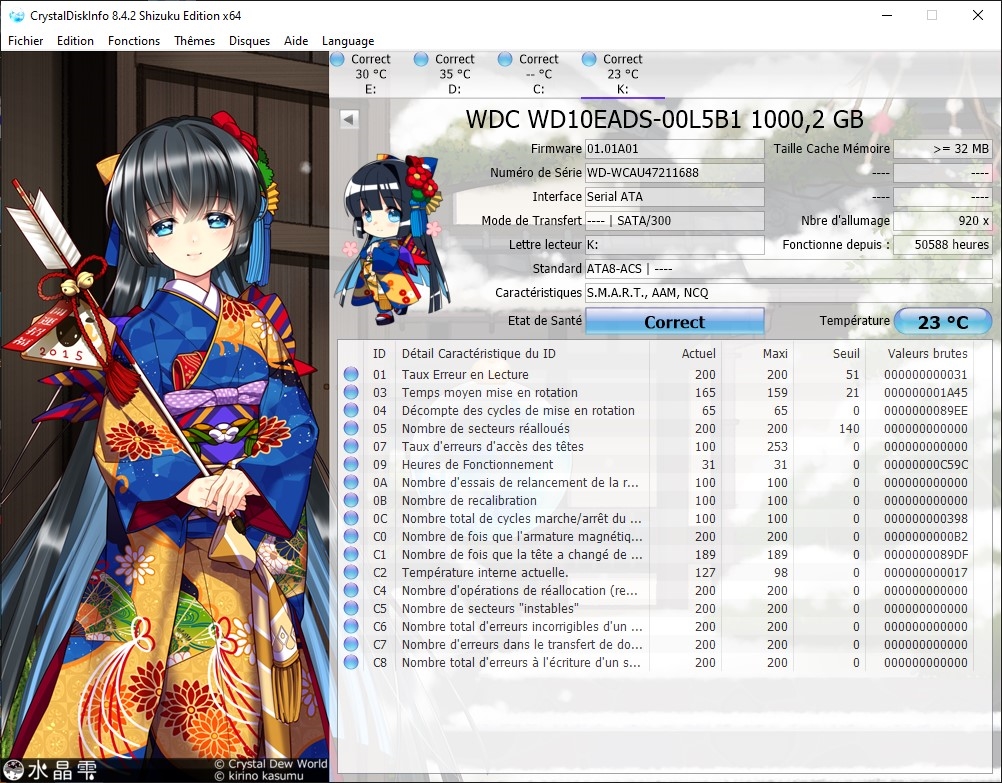Click the Correct health status button
The height and width of the screenshot is (783, 1002).
coord(675,322)
